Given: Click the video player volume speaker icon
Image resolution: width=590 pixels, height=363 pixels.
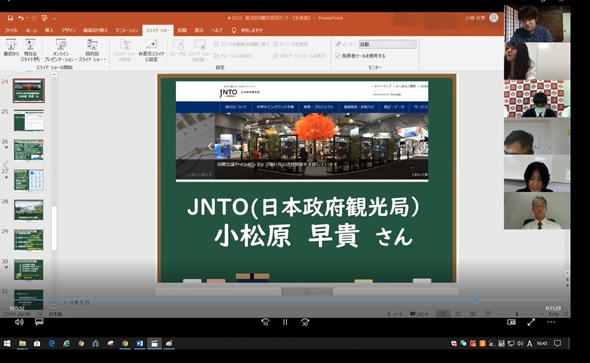Looking at the screenshot, I should coord(19,322).
